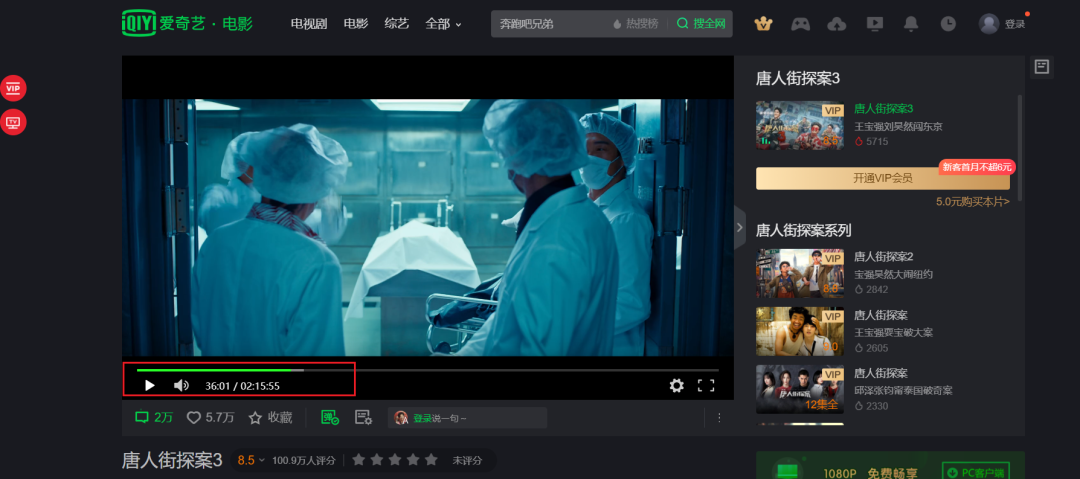The width and height of the screenshot is (1080, 479).
Task: Expand the 8.5 score dropdown
Action: pyautogui.click(x=251, y=460)
